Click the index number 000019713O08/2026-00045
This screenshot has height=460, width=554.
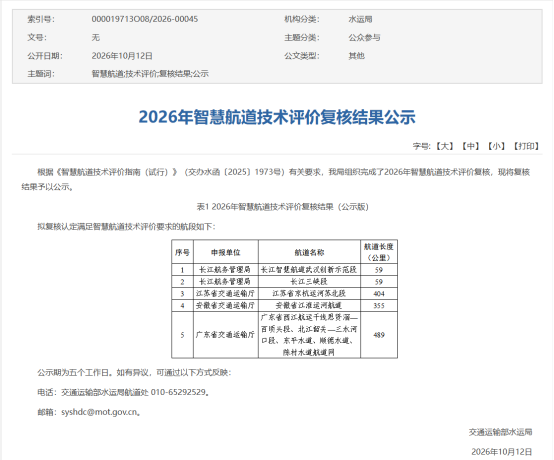pyautogui.click(x=145, y=19)
